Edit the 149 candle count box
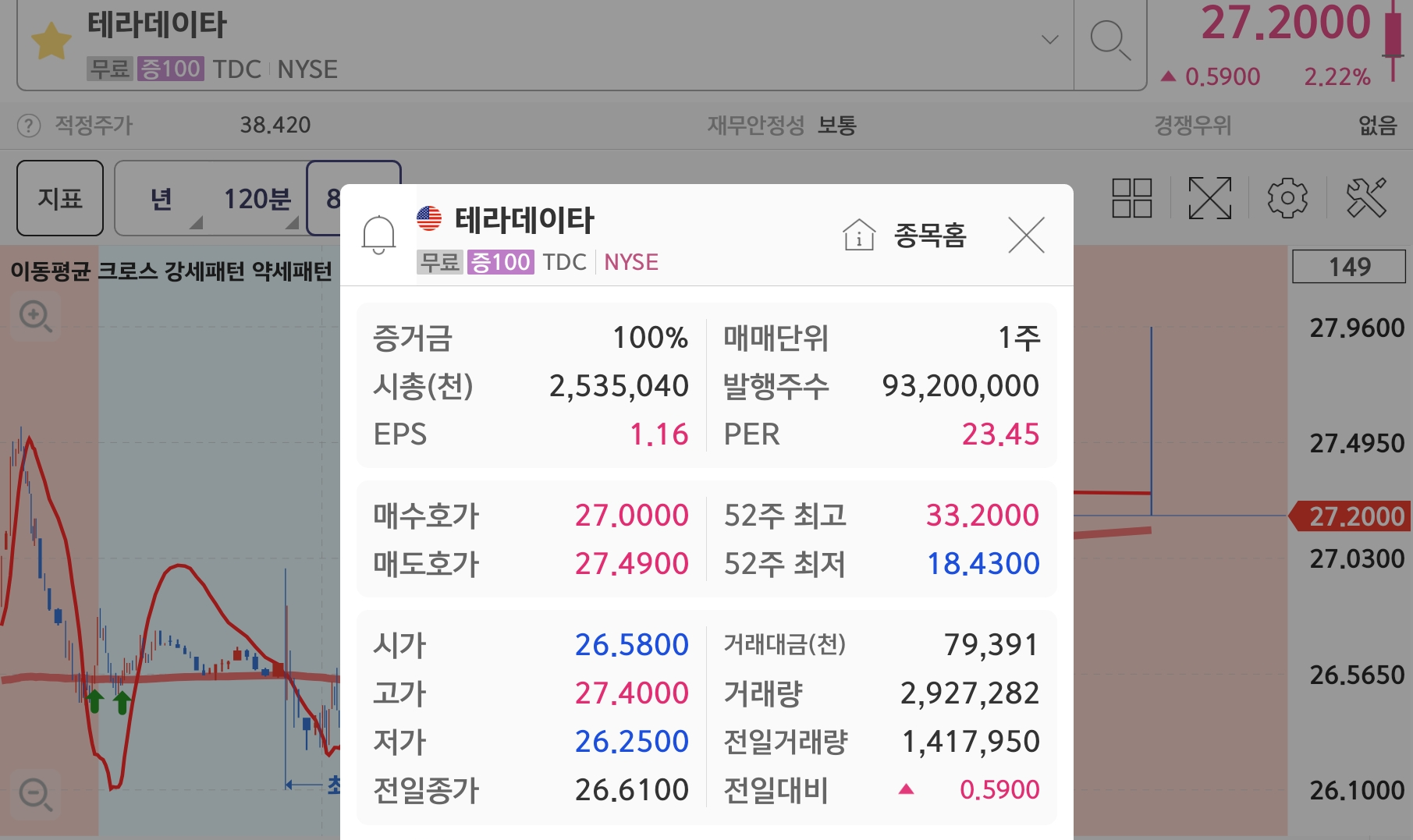This screenshot has width=1413, height=840. pyautogui.click(x=1349, y=267)
